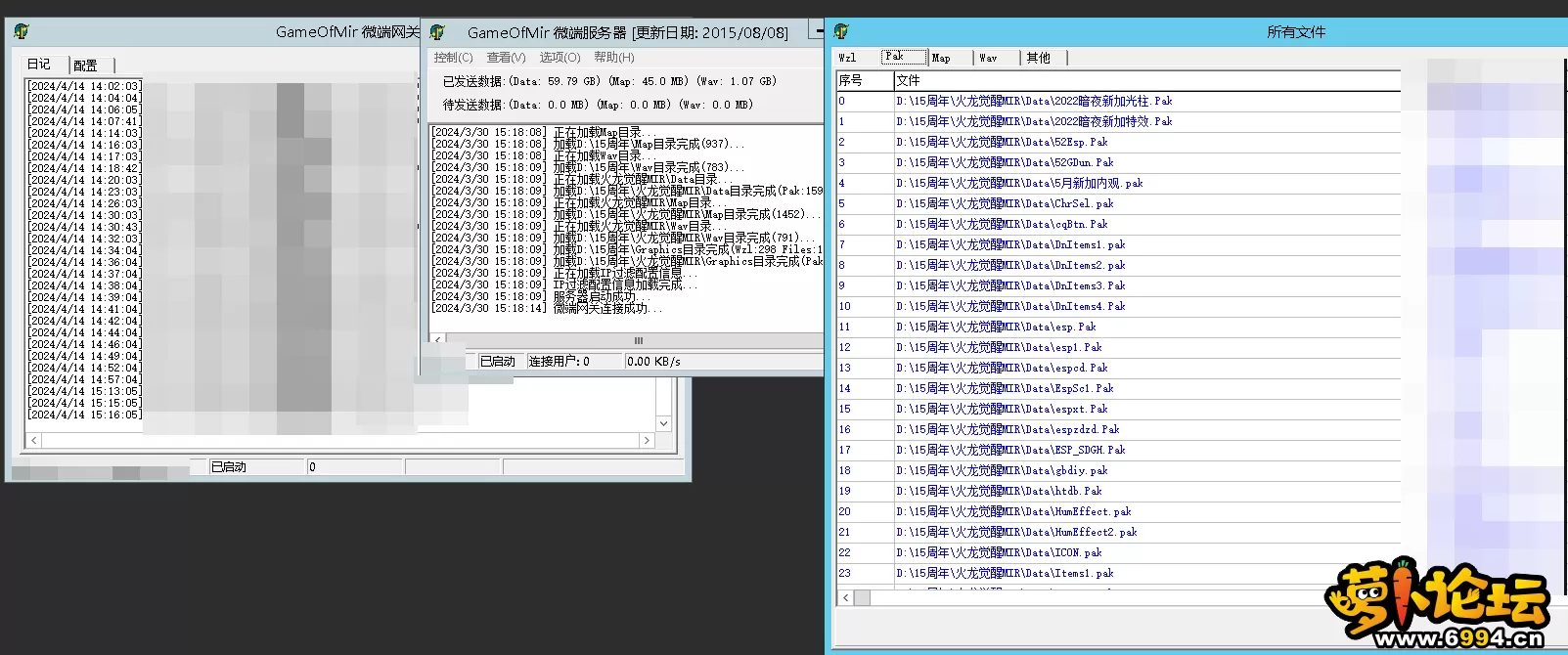1568x655 pixels.
Task: Select the DnItems2.pak file row
Action: (x=1119, y=265)
